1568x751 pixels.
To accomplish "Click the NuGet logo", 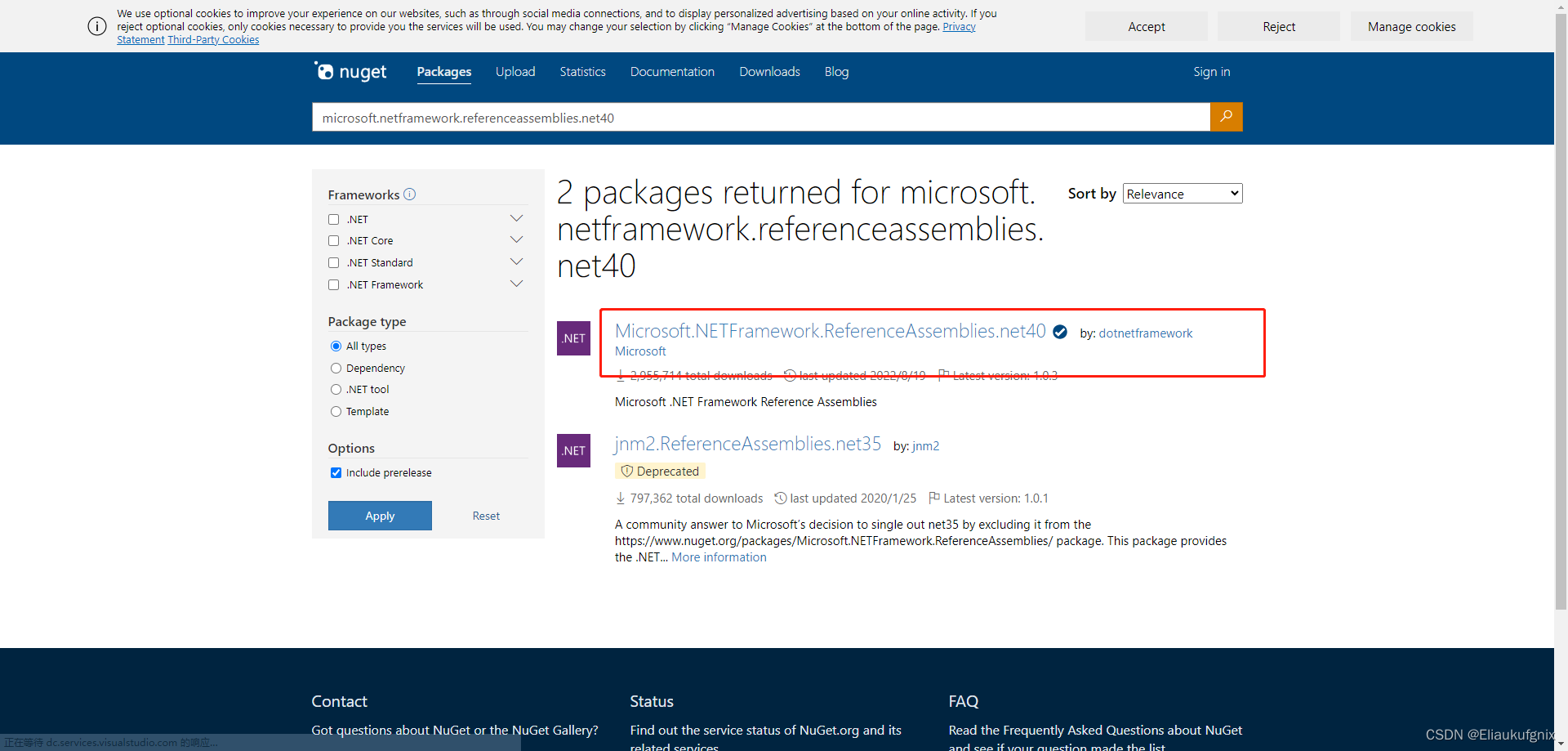I will point(350,71).
